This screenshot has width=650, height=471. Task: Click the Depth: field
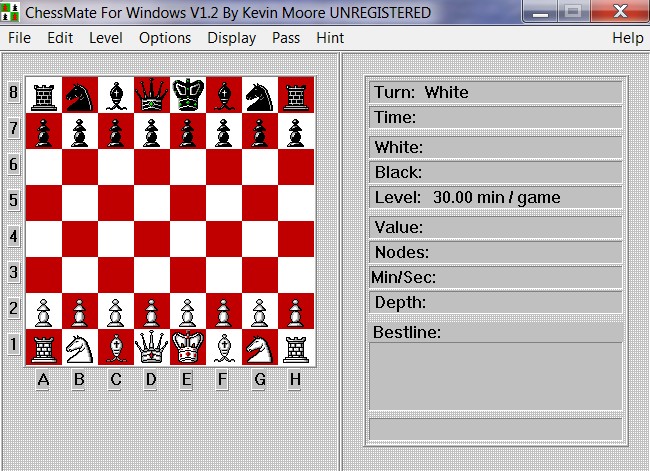(x=496, y=302)
